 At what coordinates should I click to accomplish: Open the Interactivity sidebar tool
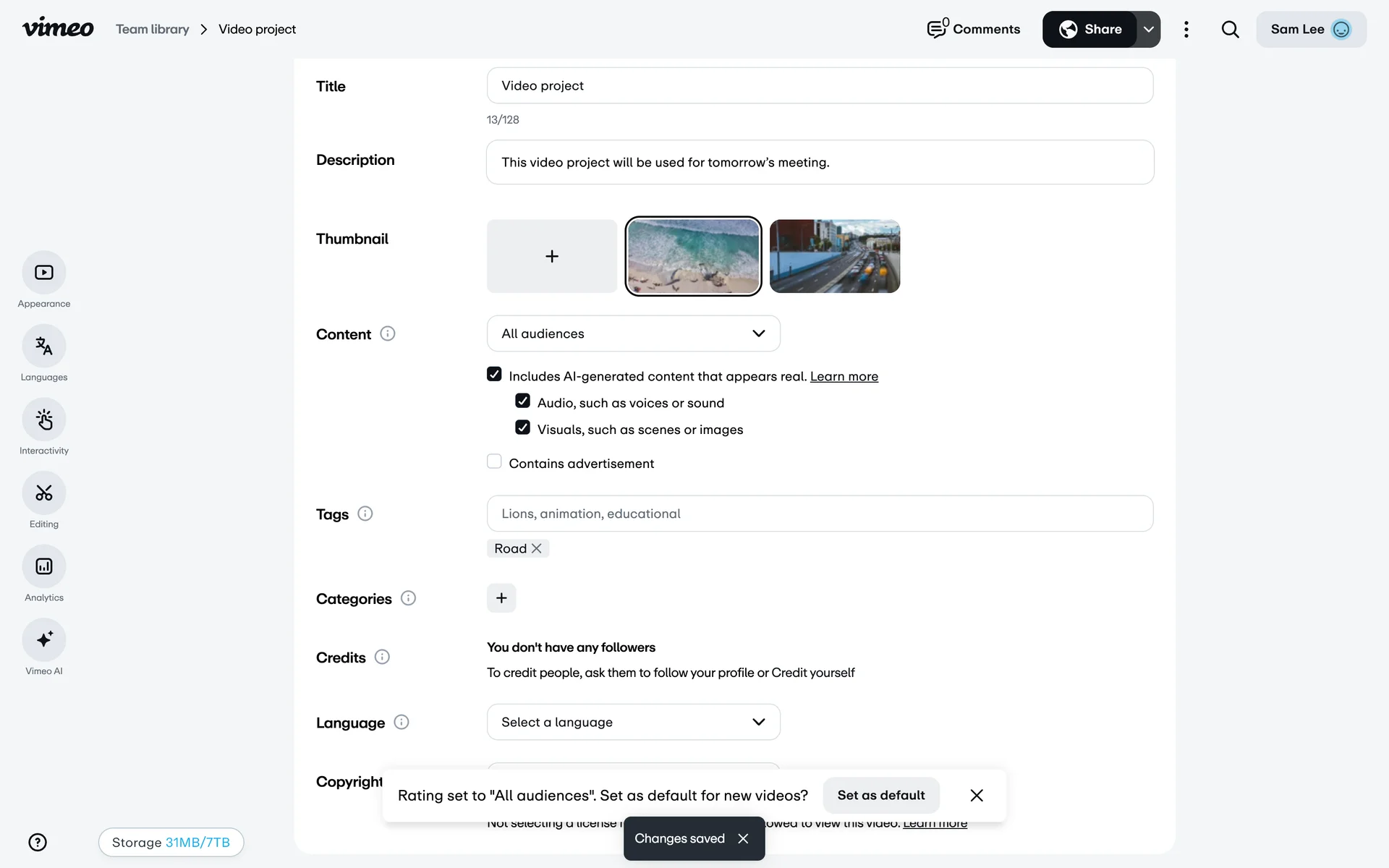[x=44, y=420]
